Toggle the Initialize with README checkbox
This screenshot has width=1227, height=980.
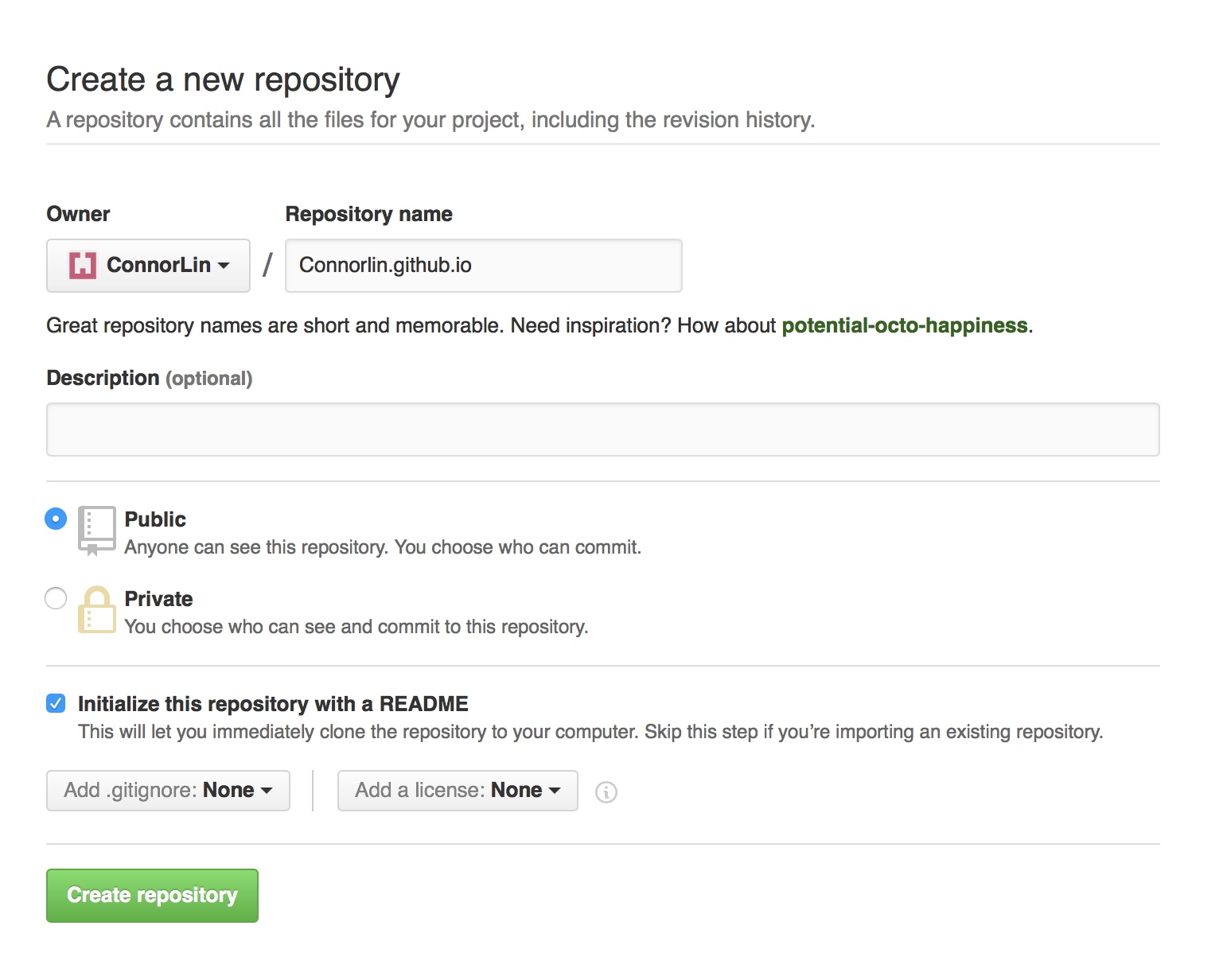pyautogui.click(x=56, y=703)
